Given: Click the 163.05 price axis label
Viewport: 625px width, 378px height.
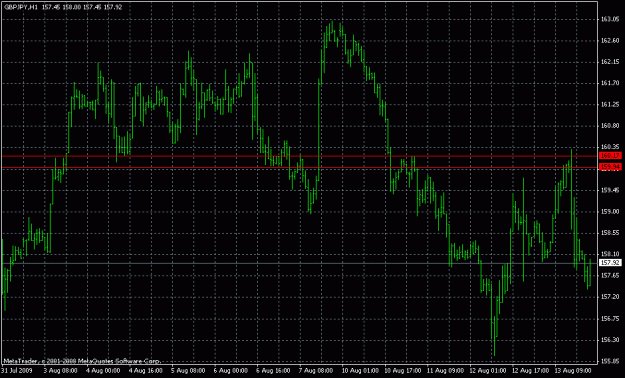Looking at the screenshot, I should click(610, 19).
